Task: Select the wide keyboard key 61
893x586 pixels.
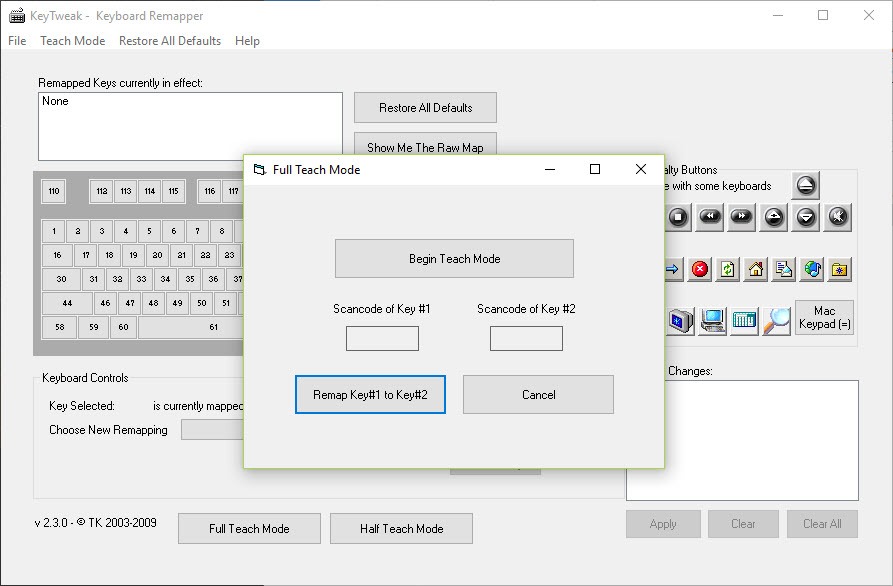Action: click(191, 327)
